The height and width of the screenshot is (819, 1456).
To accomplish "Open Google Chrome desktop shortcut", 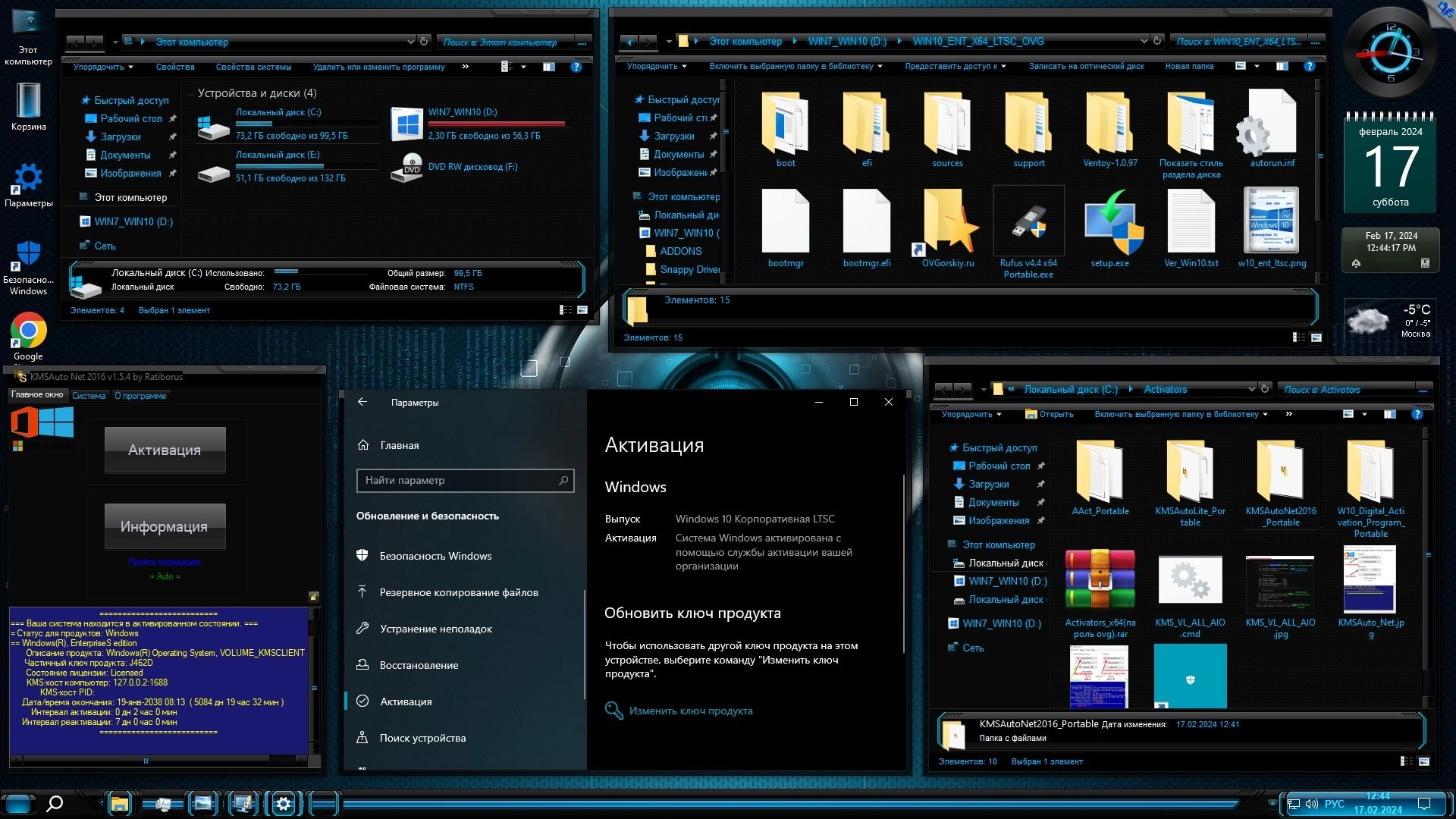I will coord(29,331).
